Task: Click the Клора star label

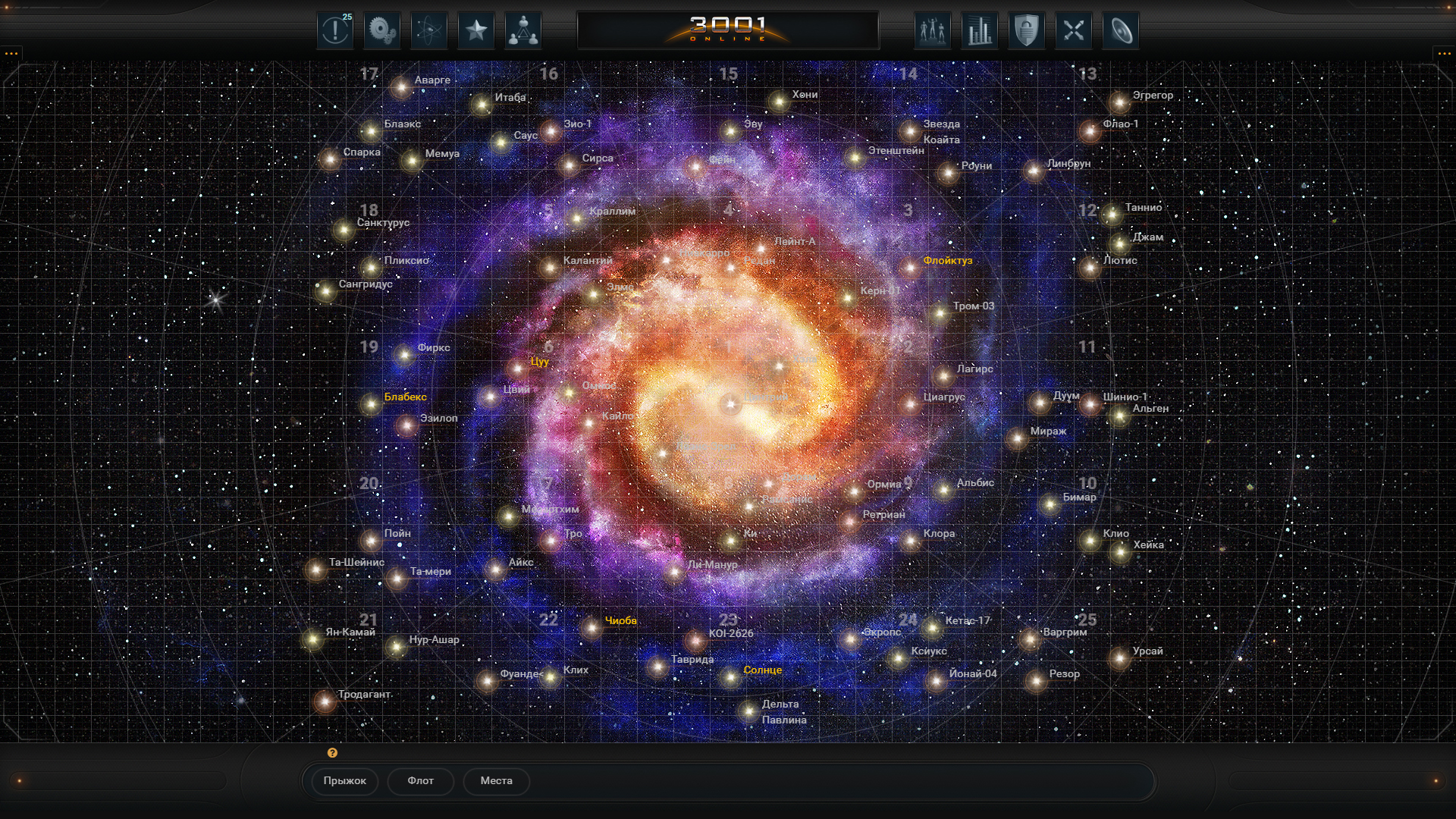Action: [939, 534]
